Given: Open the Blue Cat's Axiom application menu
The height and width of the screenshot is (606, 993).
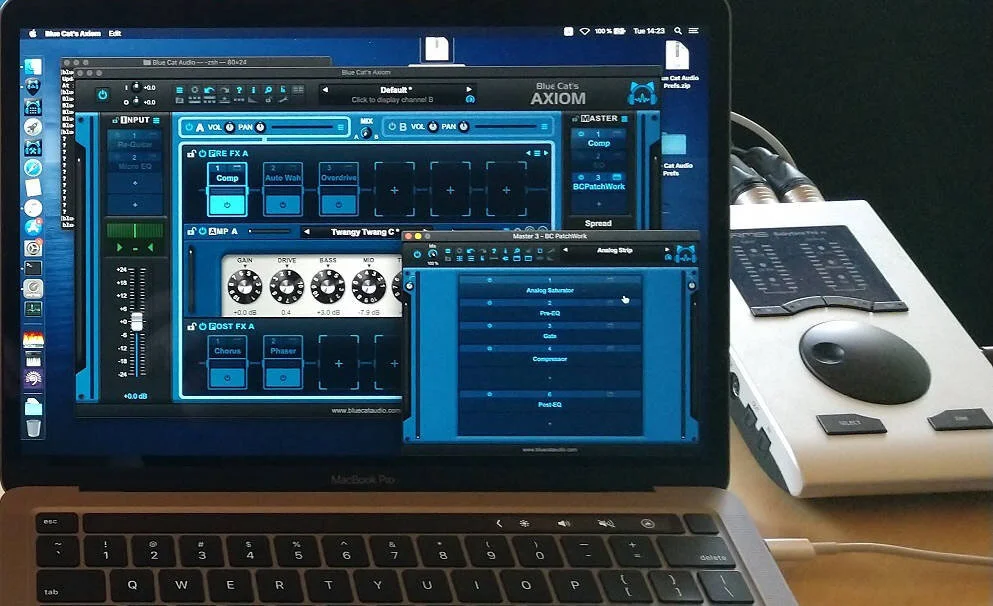Looking at the screenshot, I should point(73,33).
